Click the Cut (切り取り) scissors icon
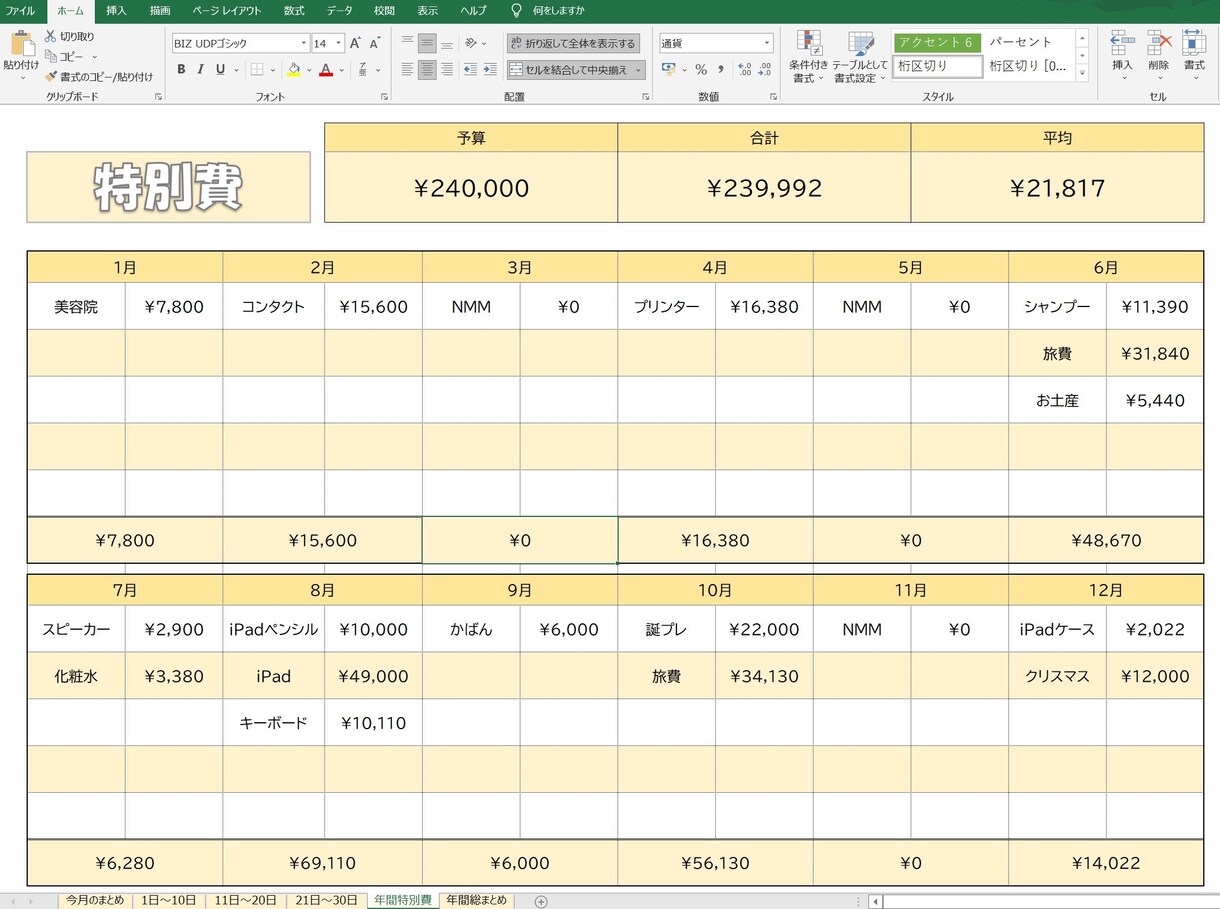This screenshot has height=909, width=1220. click(x=50, y=36)
